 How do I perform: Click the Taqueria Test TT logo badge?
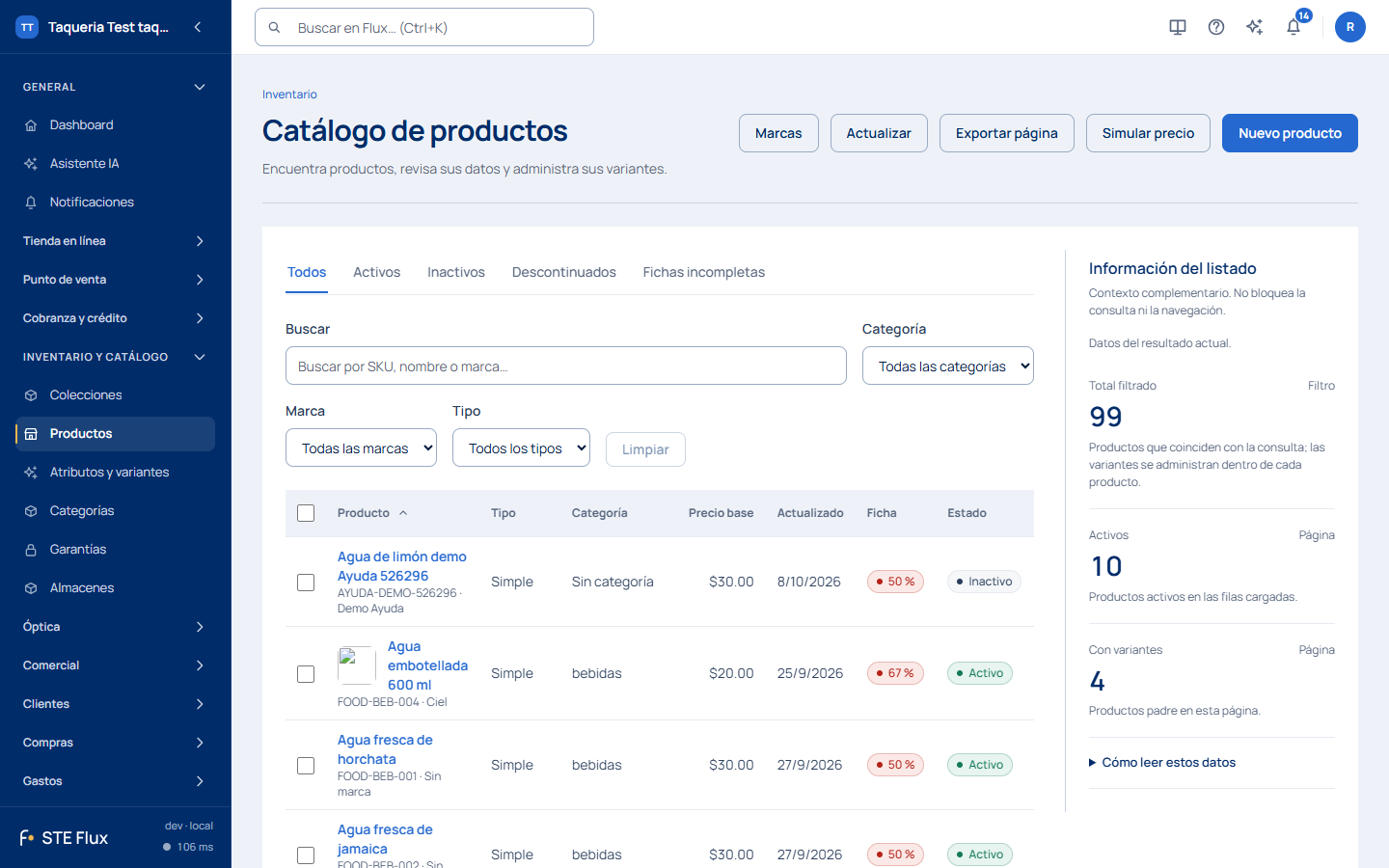point(27,27)
